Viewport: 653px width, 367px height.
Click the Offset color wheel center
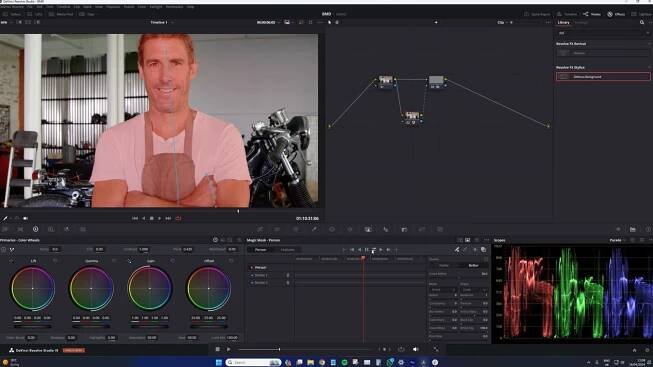(209, 288)
